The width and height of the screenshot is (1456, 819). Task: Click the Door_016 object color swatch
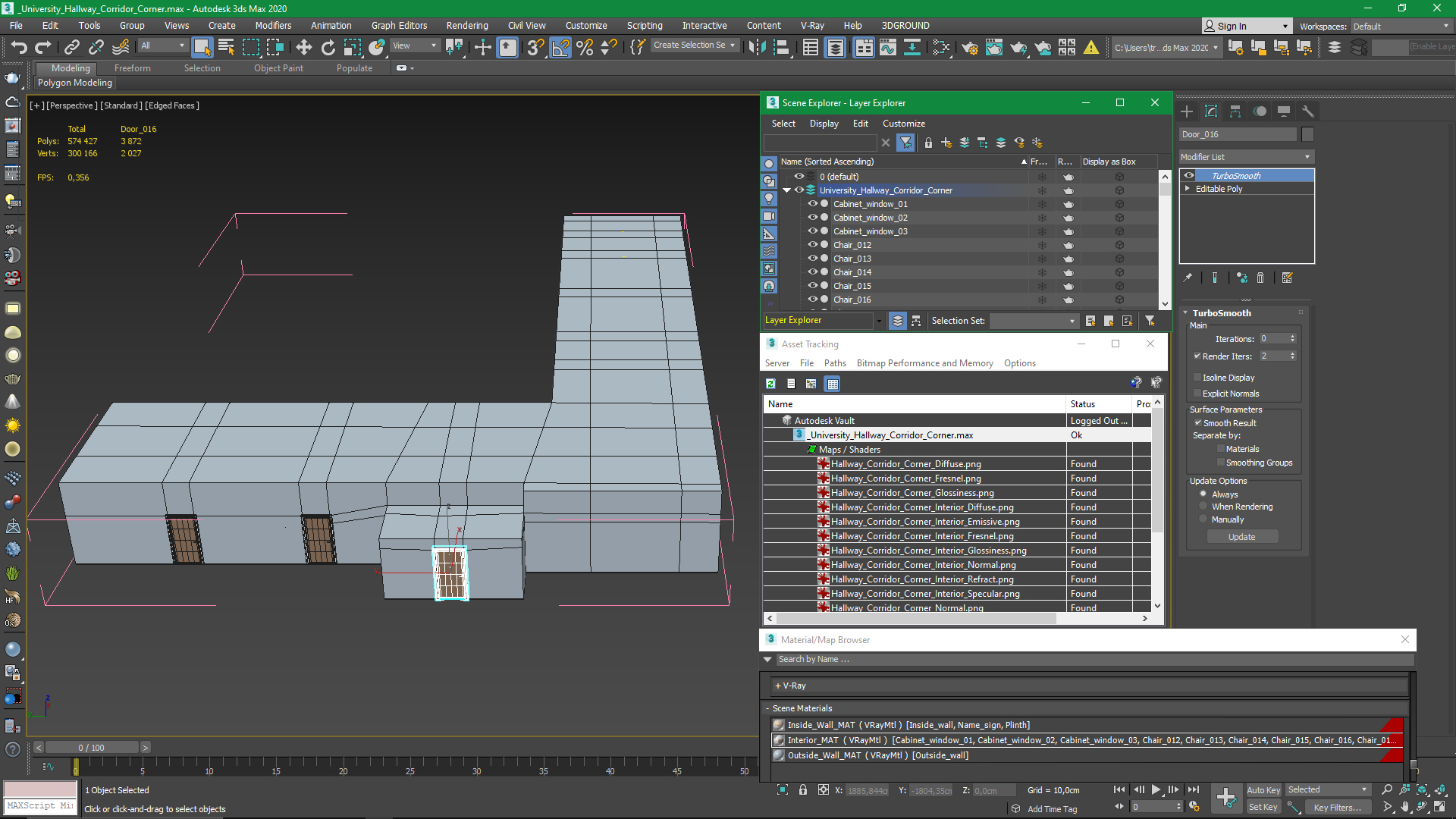pyautogui.click(x=1307, y=134)
